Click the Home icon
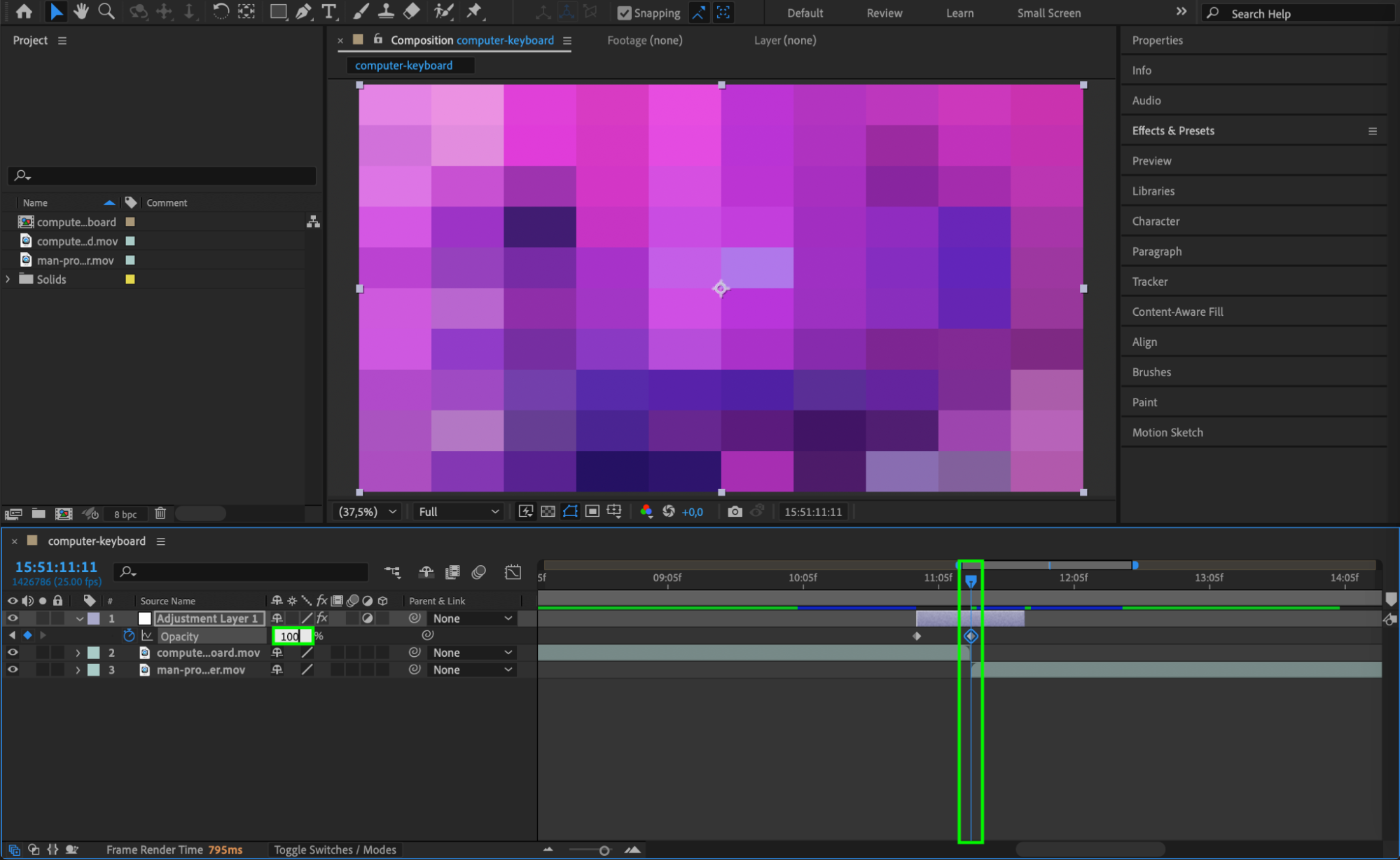The width and height of the screenshot is (1400, 860). pos(24,11)
